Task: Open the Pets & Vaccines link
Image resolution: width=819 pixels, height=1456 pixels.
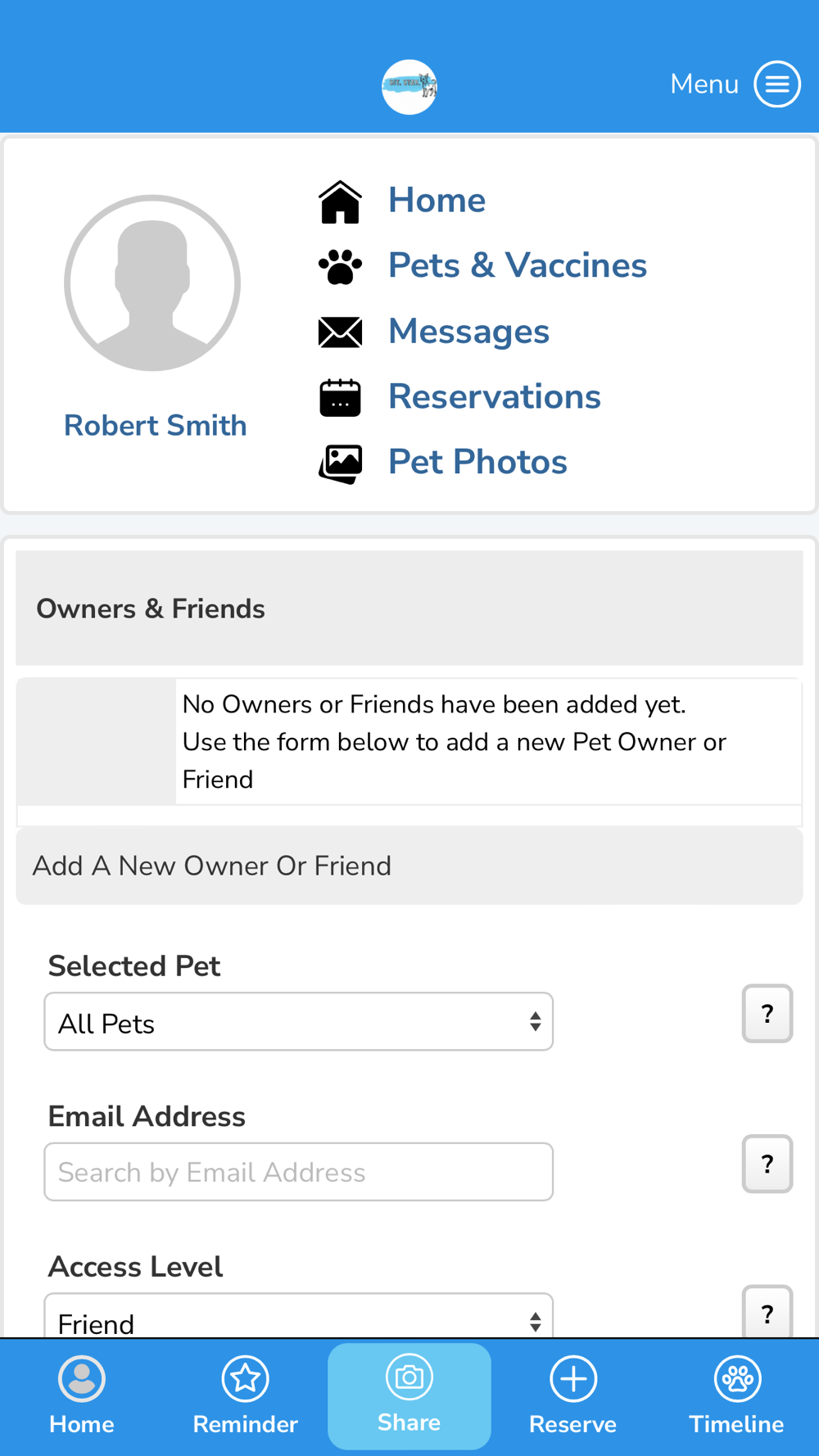Action: [518, 265]
